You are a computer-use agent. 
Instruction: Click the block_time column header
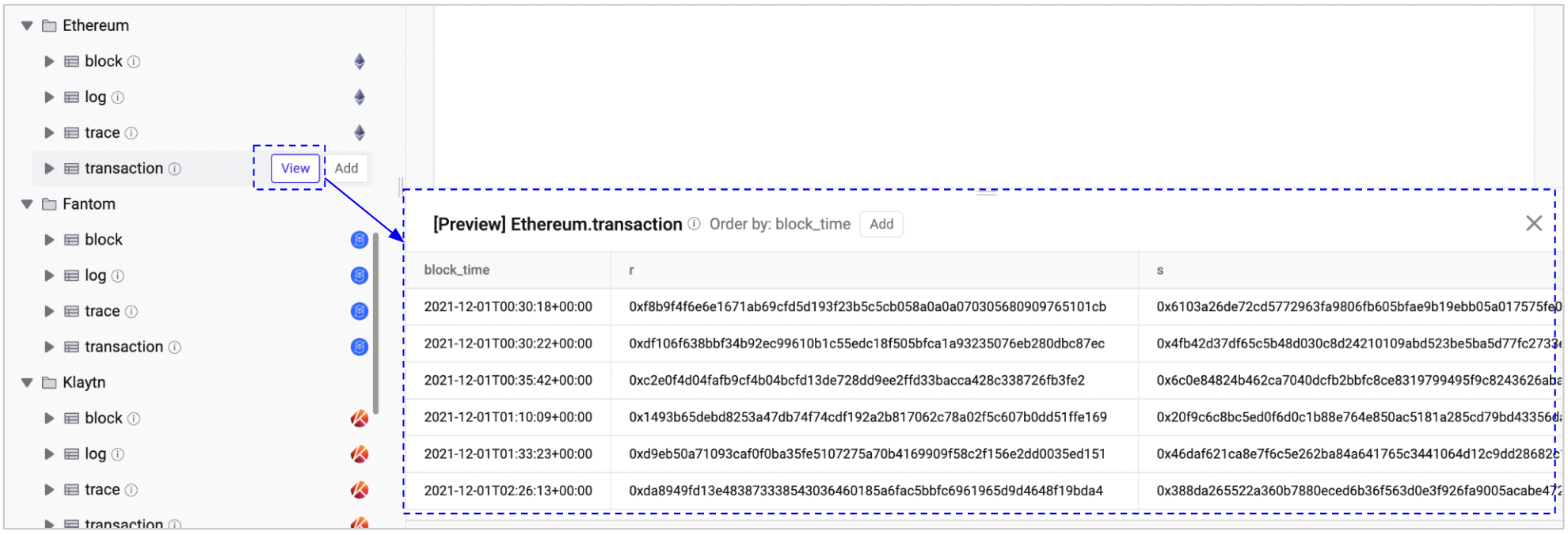pyautogui.click(x=457, y=270)
